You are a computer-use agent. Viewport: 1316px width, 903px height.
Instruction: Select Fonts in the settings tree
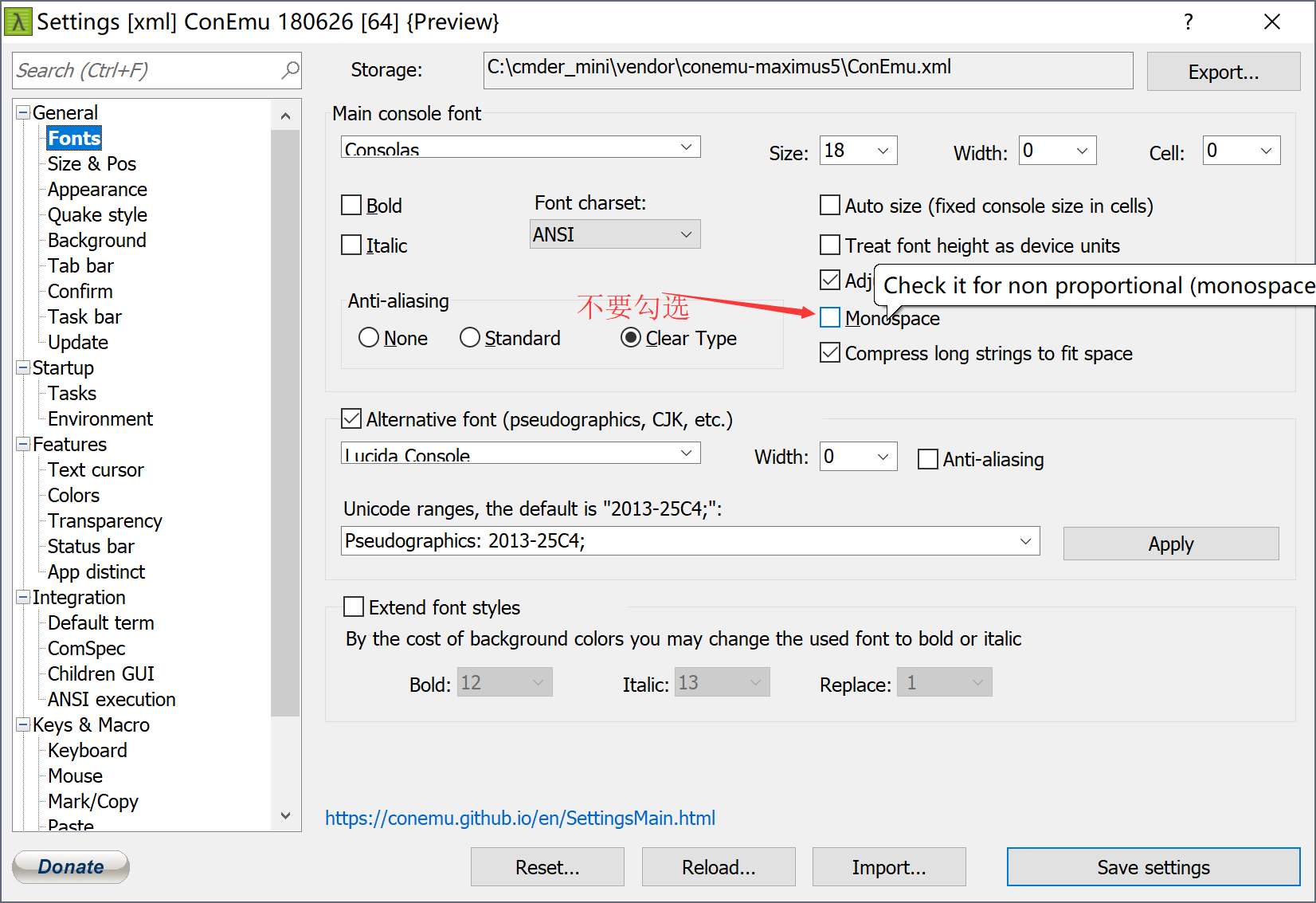(74, 138)
